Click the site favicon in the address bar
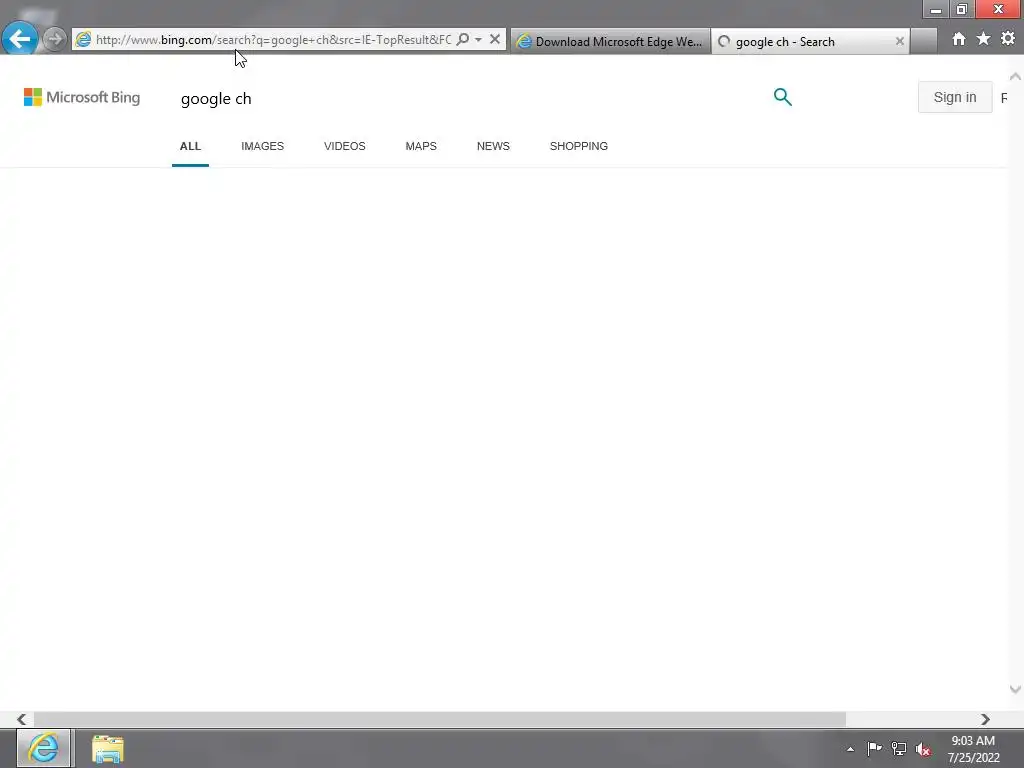Viewport: 1024px width, 768px height. tap(83, 39)
